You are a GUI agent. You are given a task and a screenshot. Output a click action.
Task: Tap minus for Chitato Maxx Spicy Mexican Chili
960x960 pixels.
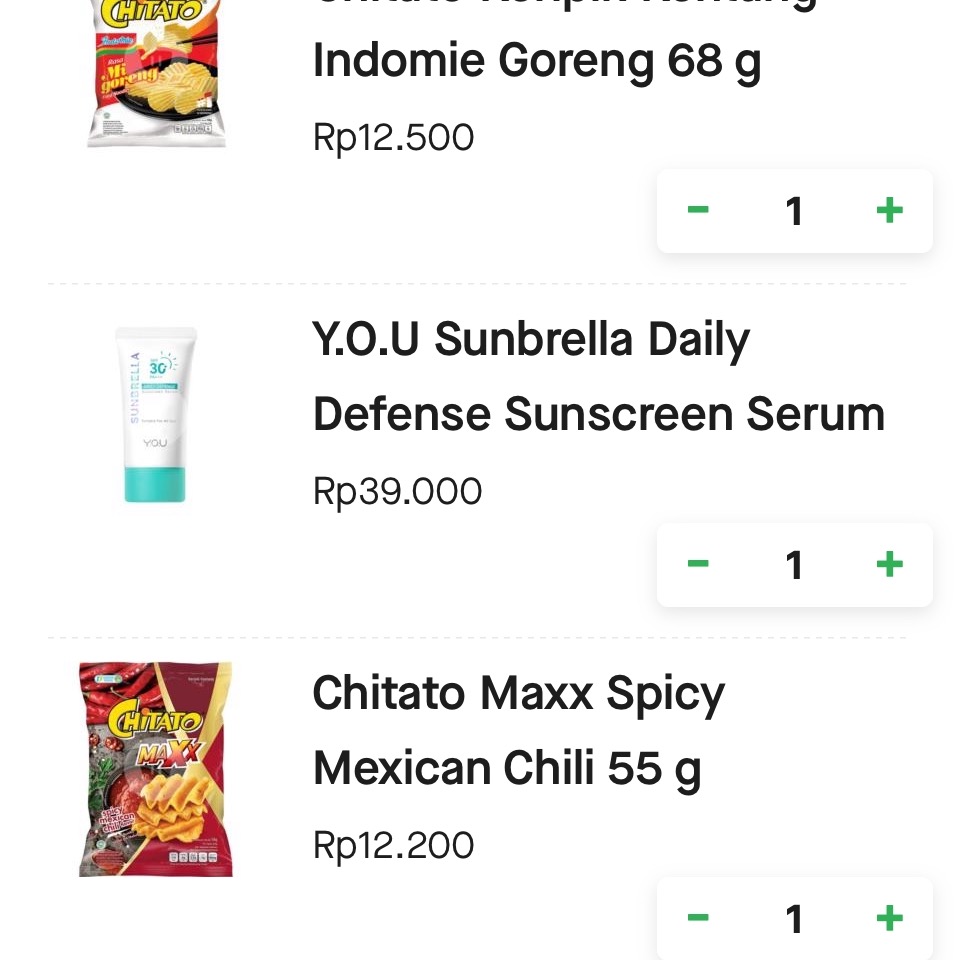pyautogui.click(x=698, y=917)
